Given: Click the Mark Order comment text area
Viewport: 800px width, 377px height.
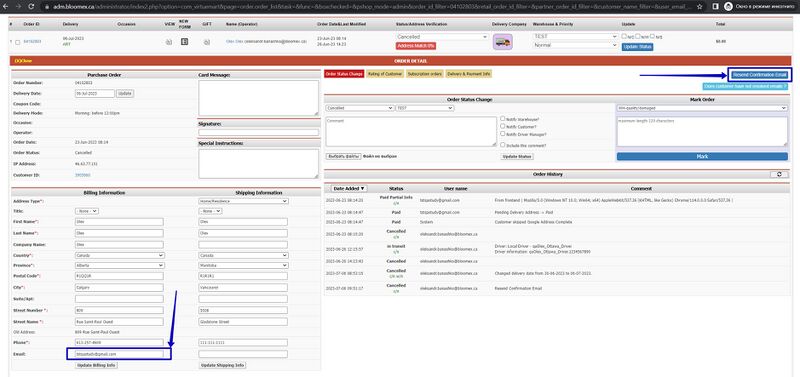Looking at the screenshot, I should tap(702, 132).
